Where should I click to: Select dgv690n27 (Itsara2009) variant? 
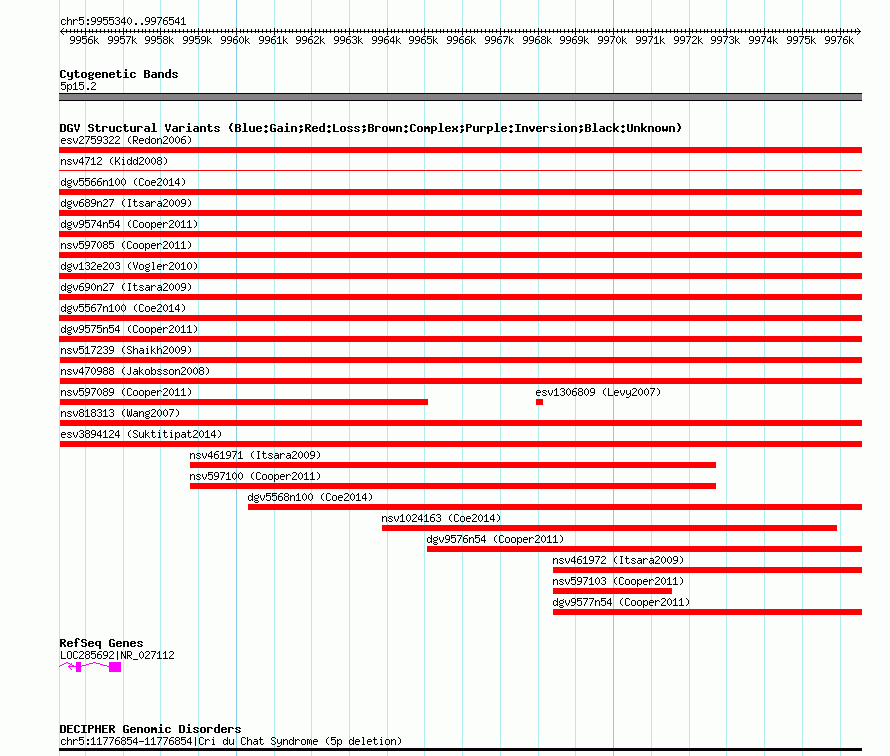(x=126, y=287)
